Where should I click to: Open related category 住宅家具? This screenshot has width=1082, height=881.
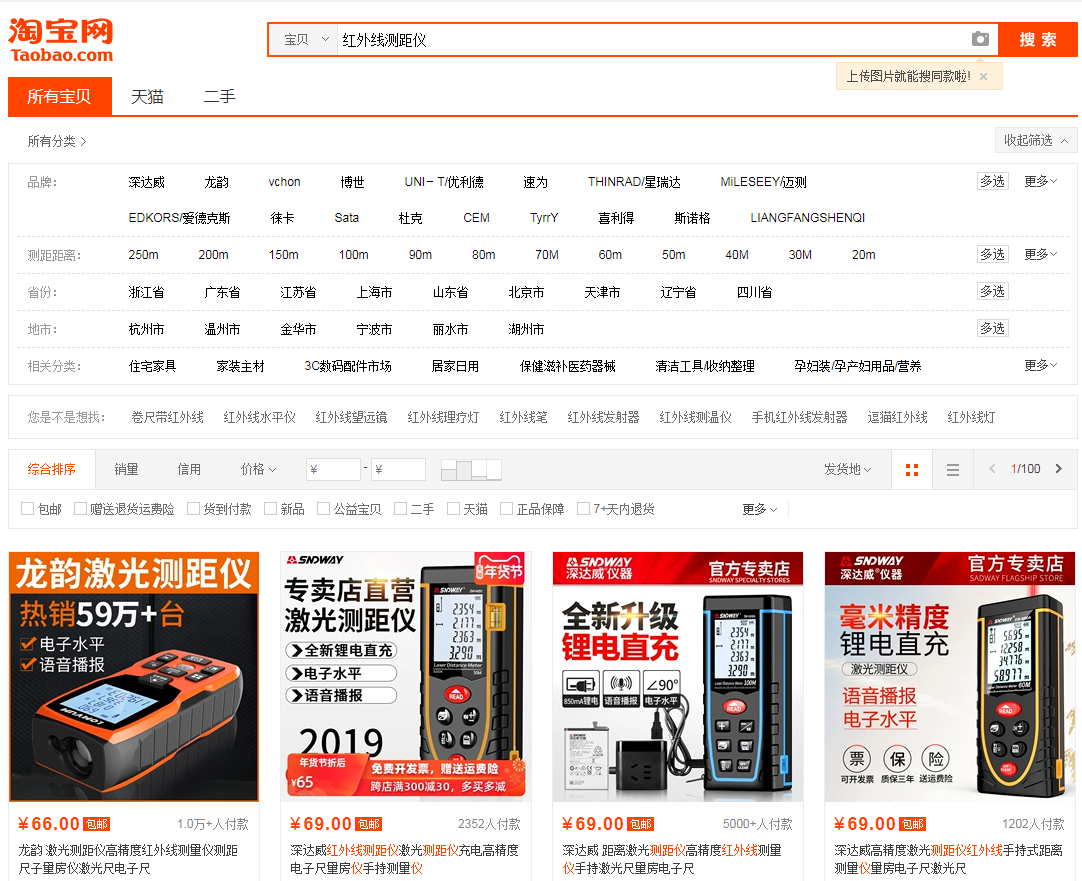[153, 366]
